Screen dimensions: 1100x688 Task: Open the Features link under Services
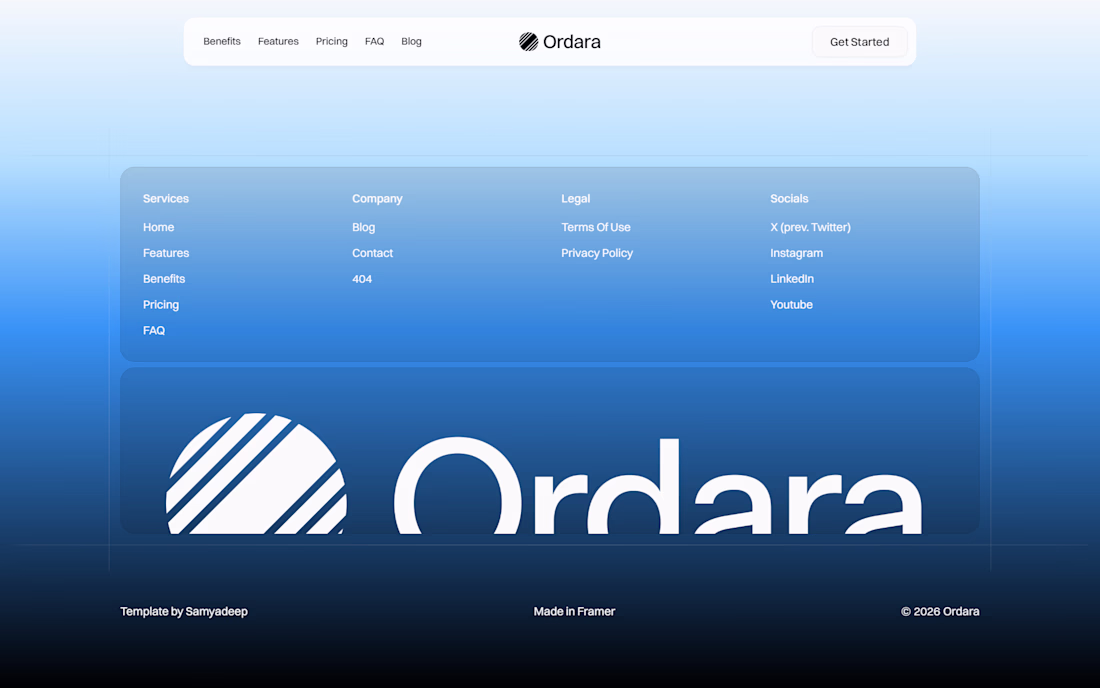166,253
